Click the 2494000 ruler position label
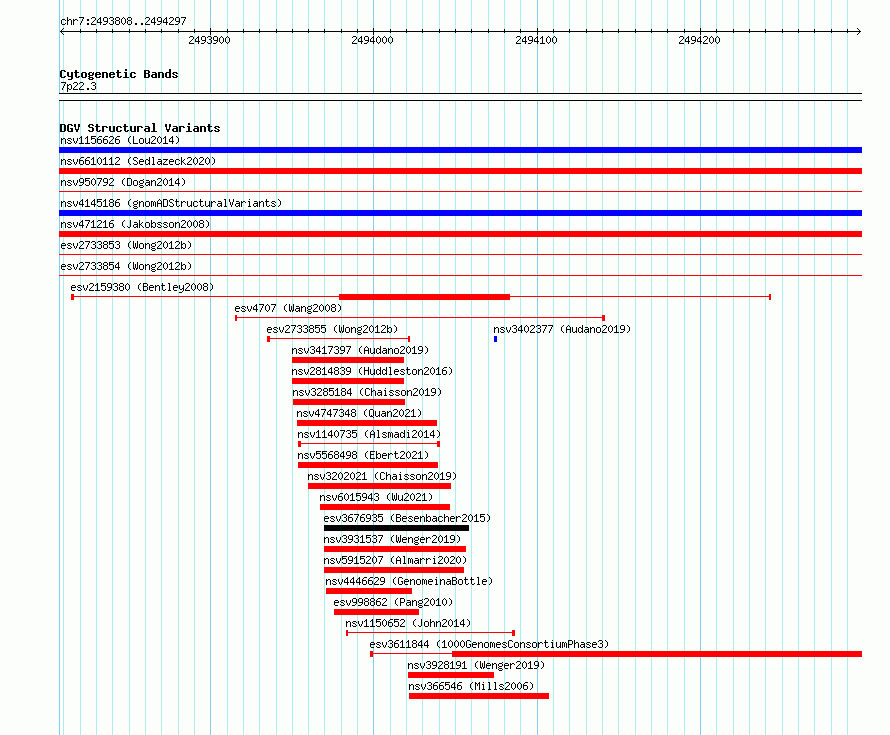The width and height of the screenshot is (890, 735). coord(372,40)
